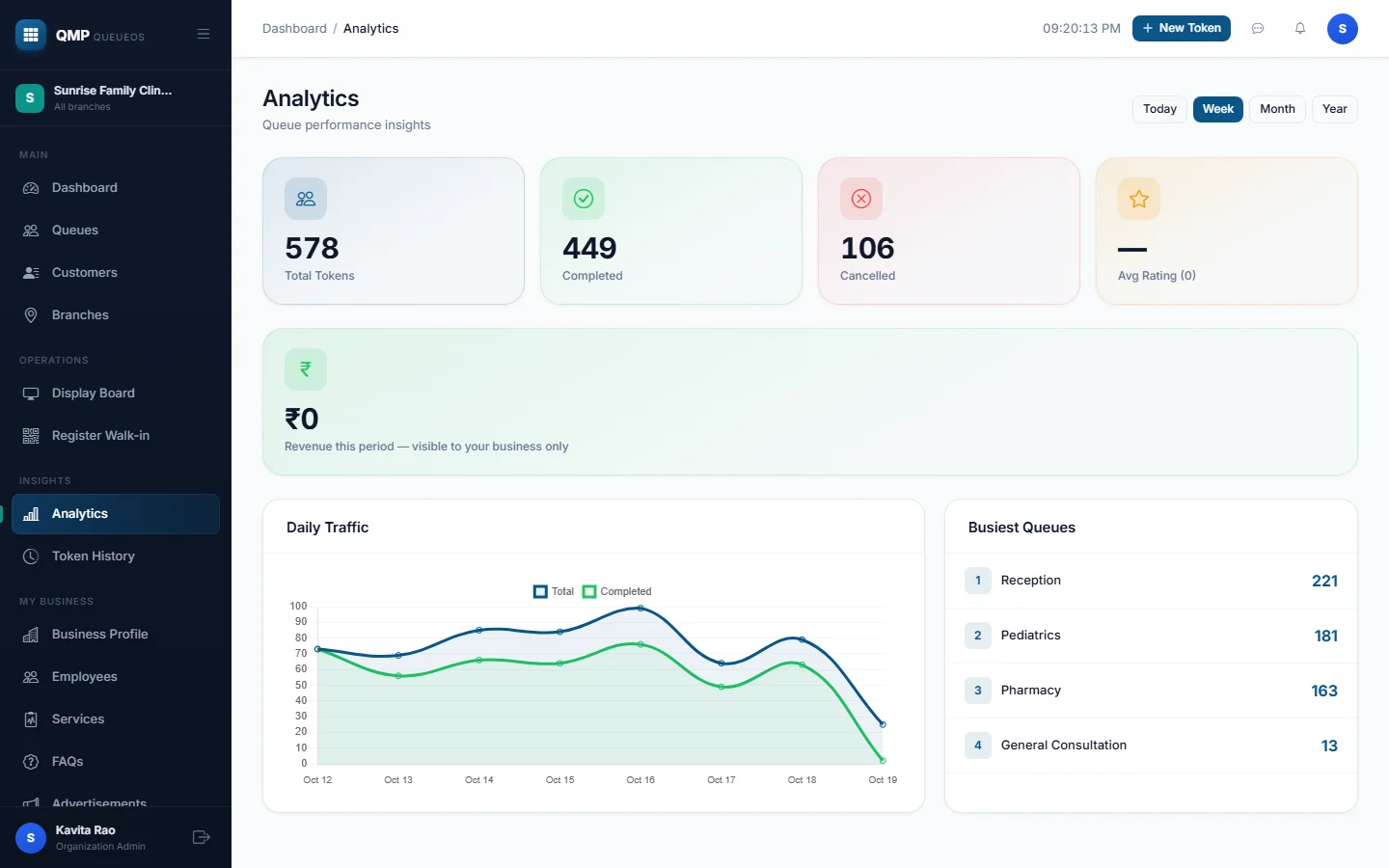This screenshot has height=868, width=1389.
Task: Open Services in the sidebar
Action: tap(116, 719)
